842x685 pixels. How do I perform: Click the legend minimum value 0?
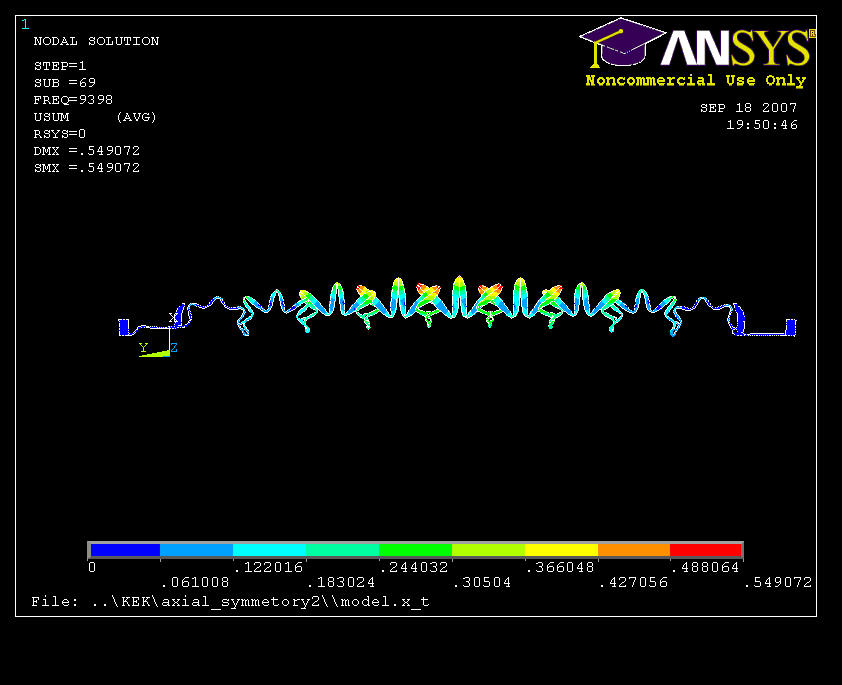[x=92, y=567]
